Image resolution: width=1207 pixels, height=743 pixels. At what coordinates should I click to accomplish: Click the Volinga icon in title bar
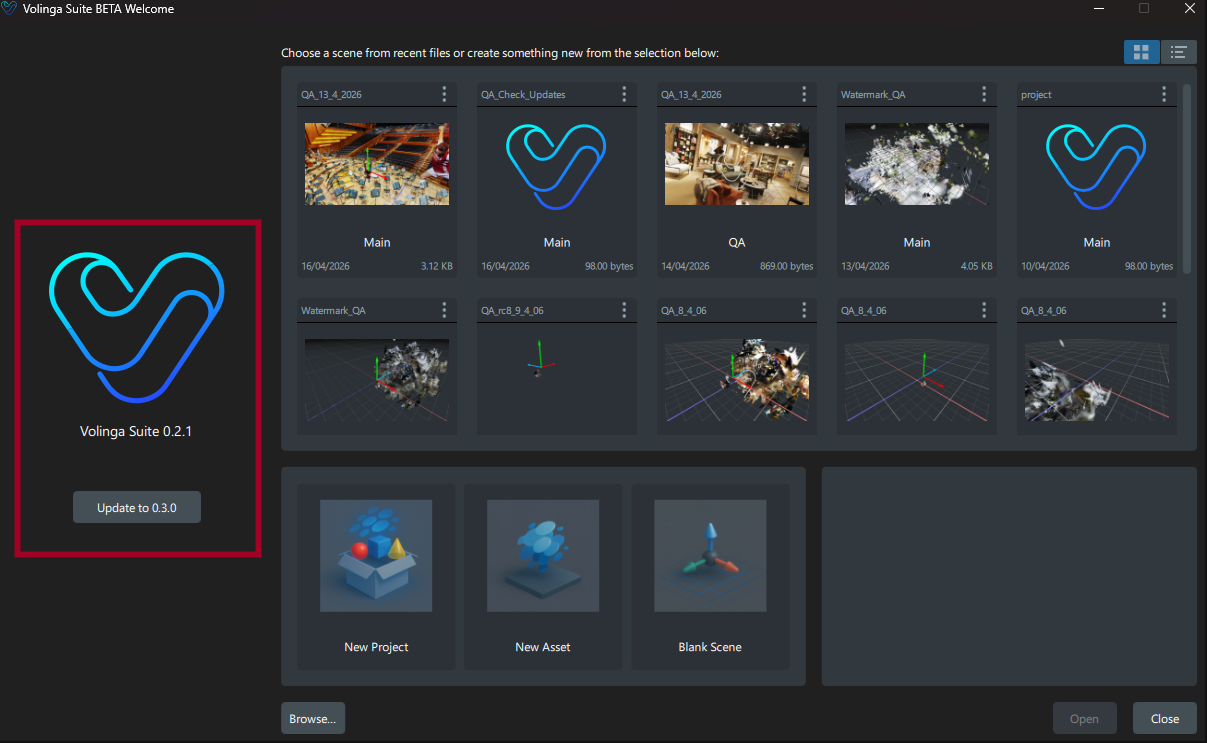10,9
